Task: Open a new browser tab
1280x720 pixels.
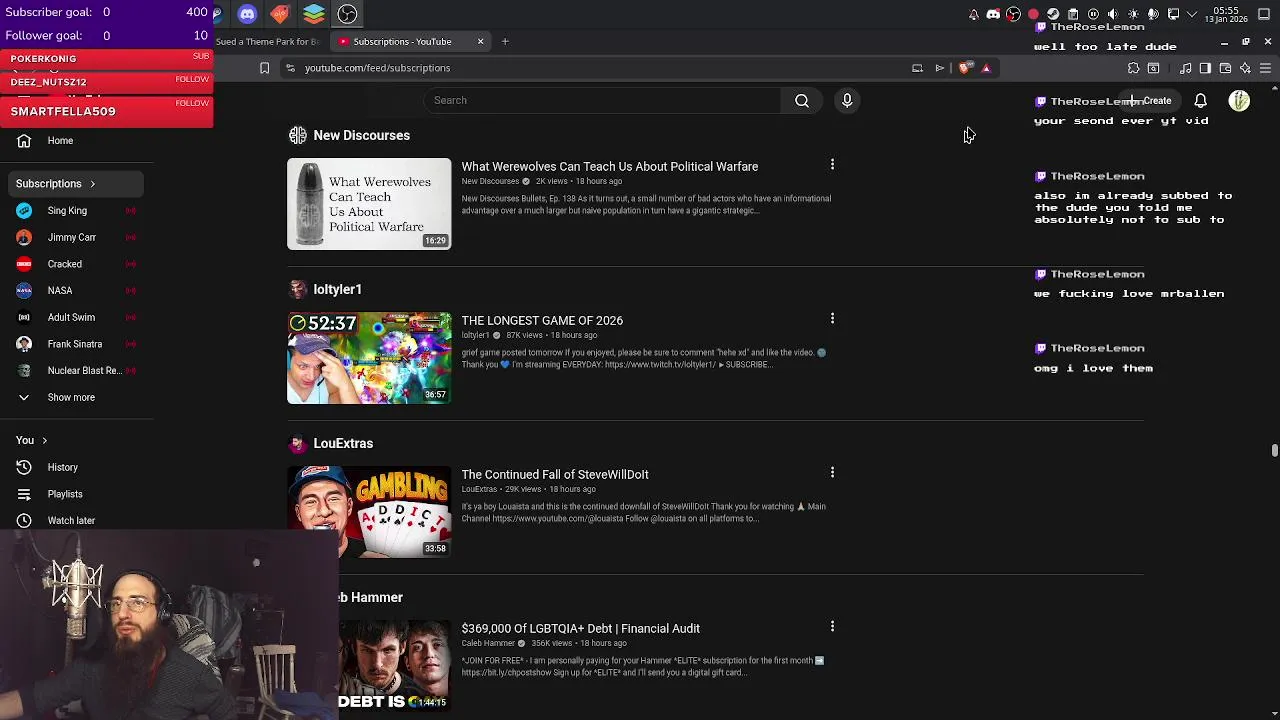Action: click(505, 42)
